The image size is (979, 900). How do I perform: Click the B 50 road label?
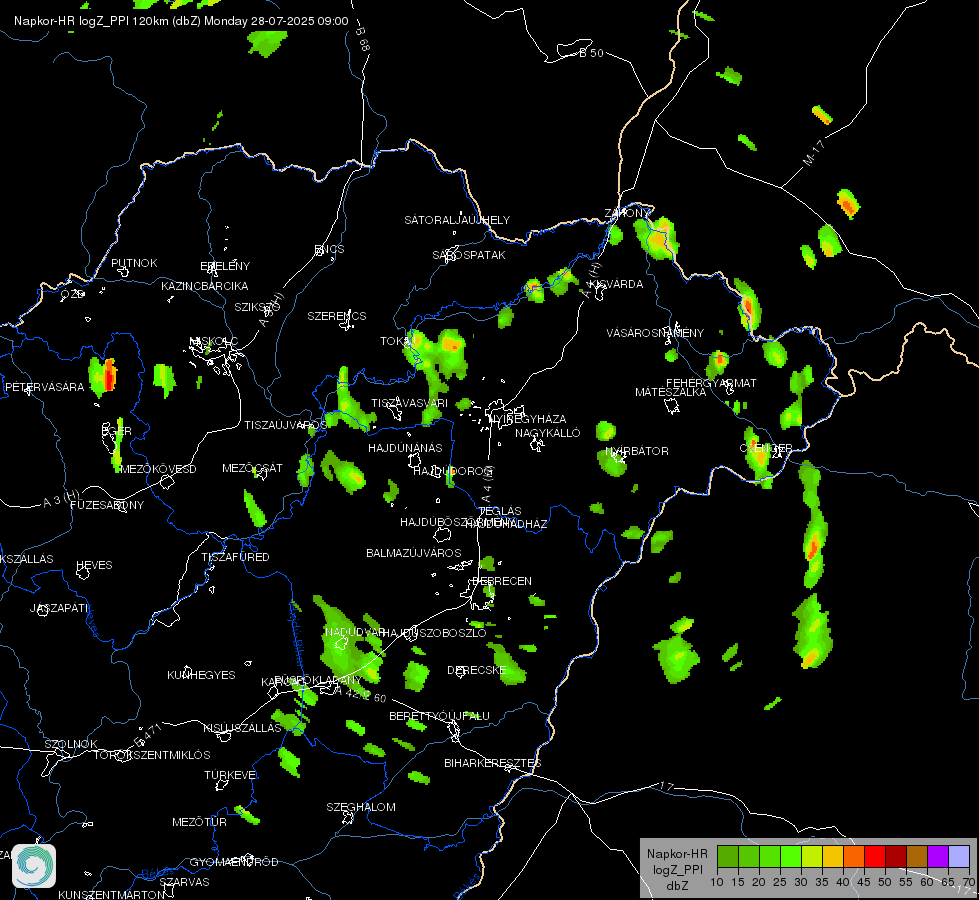click(591, 53)
